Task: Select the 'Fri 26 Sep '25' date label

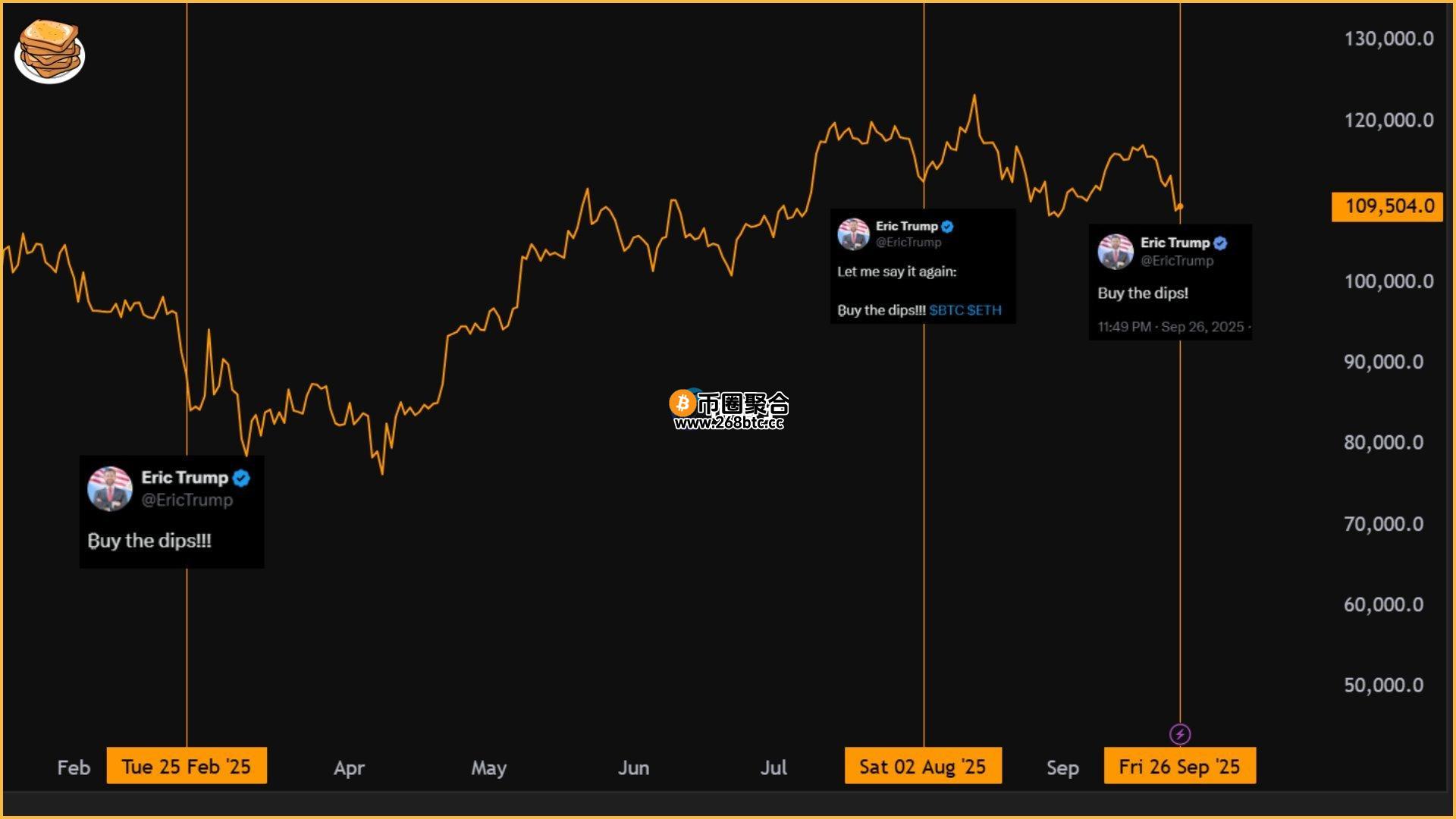Action: (x=1180, y=766)
